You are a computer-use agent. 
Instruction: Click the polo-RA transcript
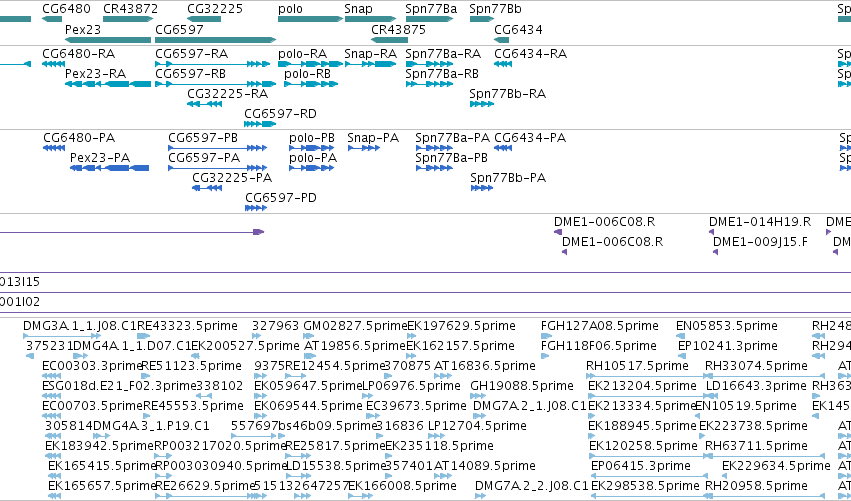tap(310, 64)
